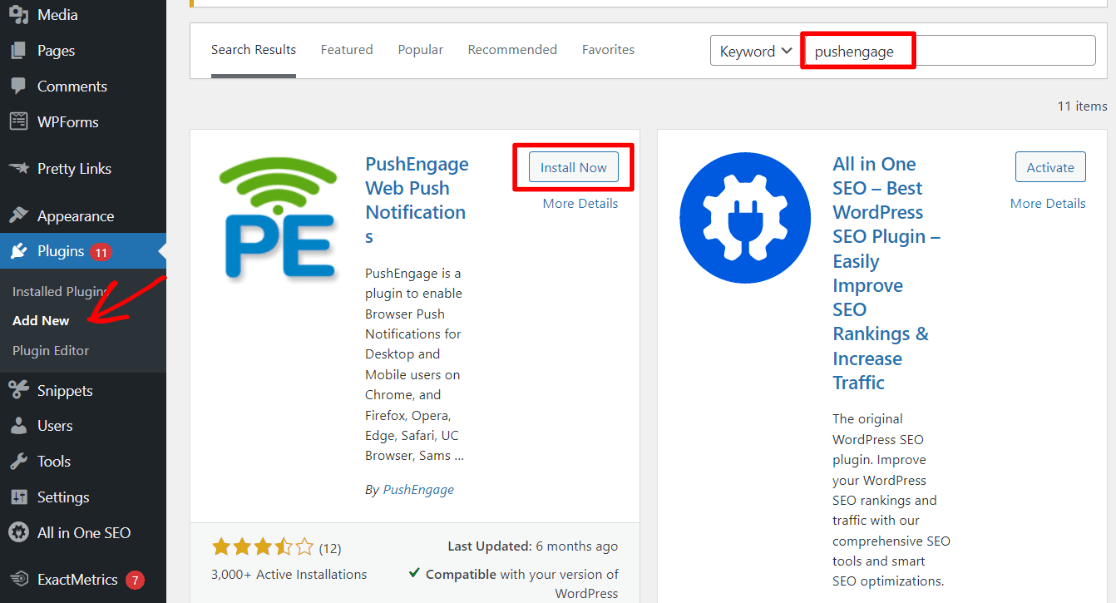Screen dimensions: 1116x603
Task: Click the WPForms sidebar icon
Action: [x=19, y=122]
